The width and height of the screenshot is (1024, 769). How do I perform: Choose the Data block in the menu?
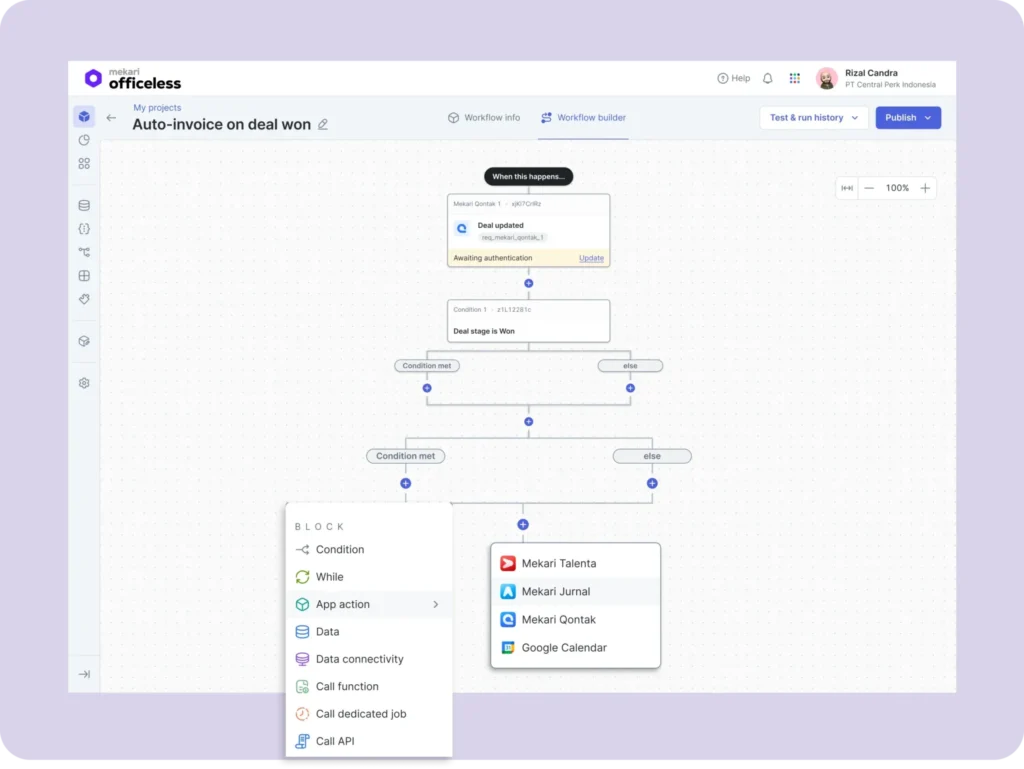point(328,631)
